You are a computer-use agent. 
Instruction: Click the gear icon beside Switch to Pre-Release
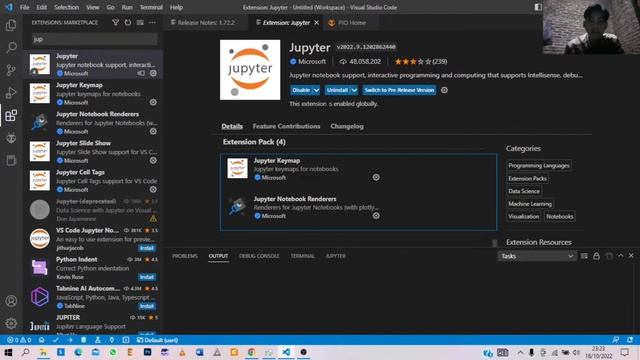[444, 90]
